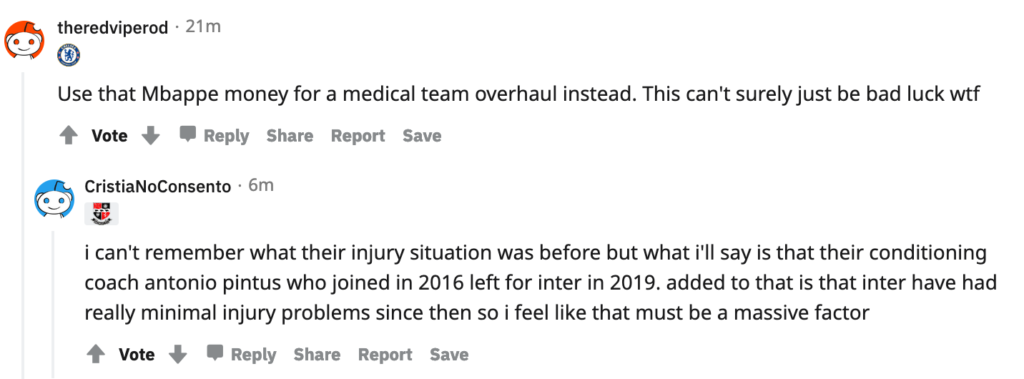Open CristiaNoConsento's user profile link

(158, 187)
